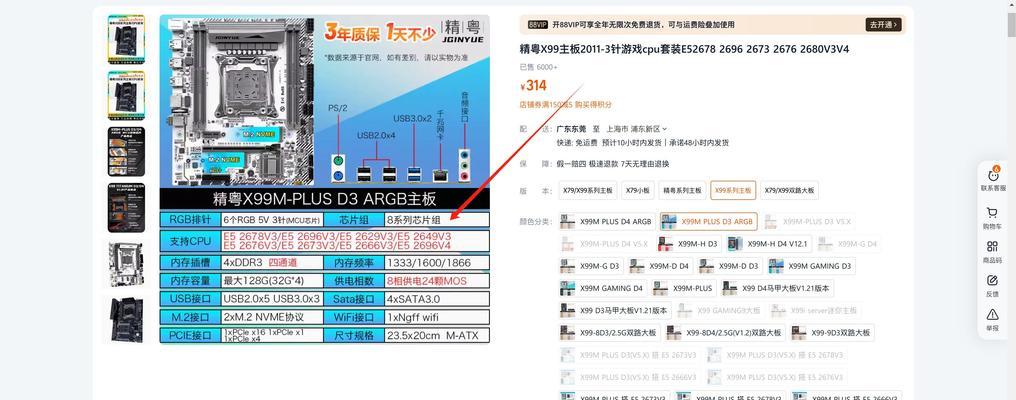Choose the X99M PLUS D3 ARGB option
This screenshot has width=1016, height=400.
pyautogui.click(x=708, y=222)
